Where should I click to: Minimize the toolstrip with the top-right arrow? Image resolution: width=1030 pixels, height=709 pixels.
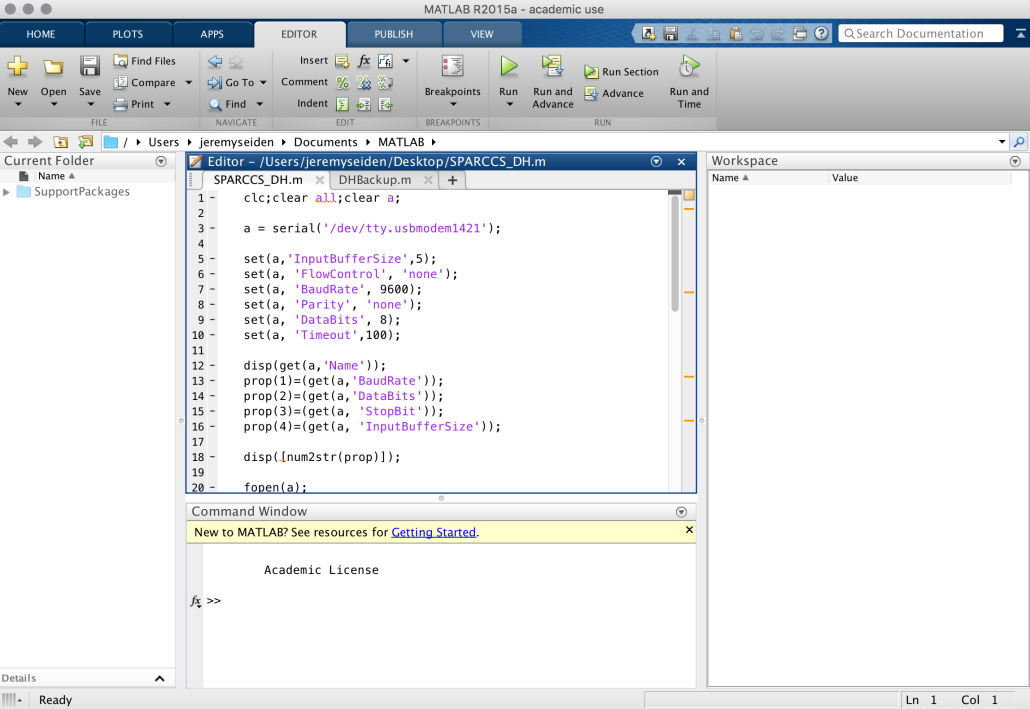[x=1021, y=34]
